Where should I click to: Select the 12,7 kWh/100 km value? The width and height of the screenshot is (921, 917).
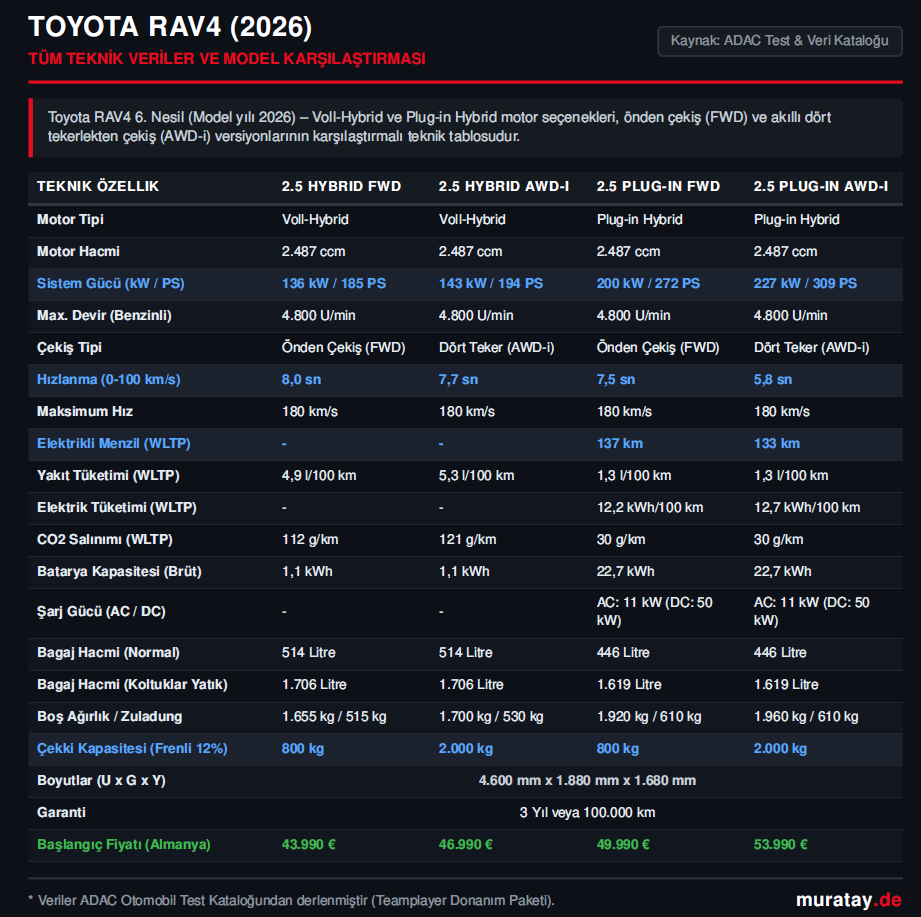(806, 508)
